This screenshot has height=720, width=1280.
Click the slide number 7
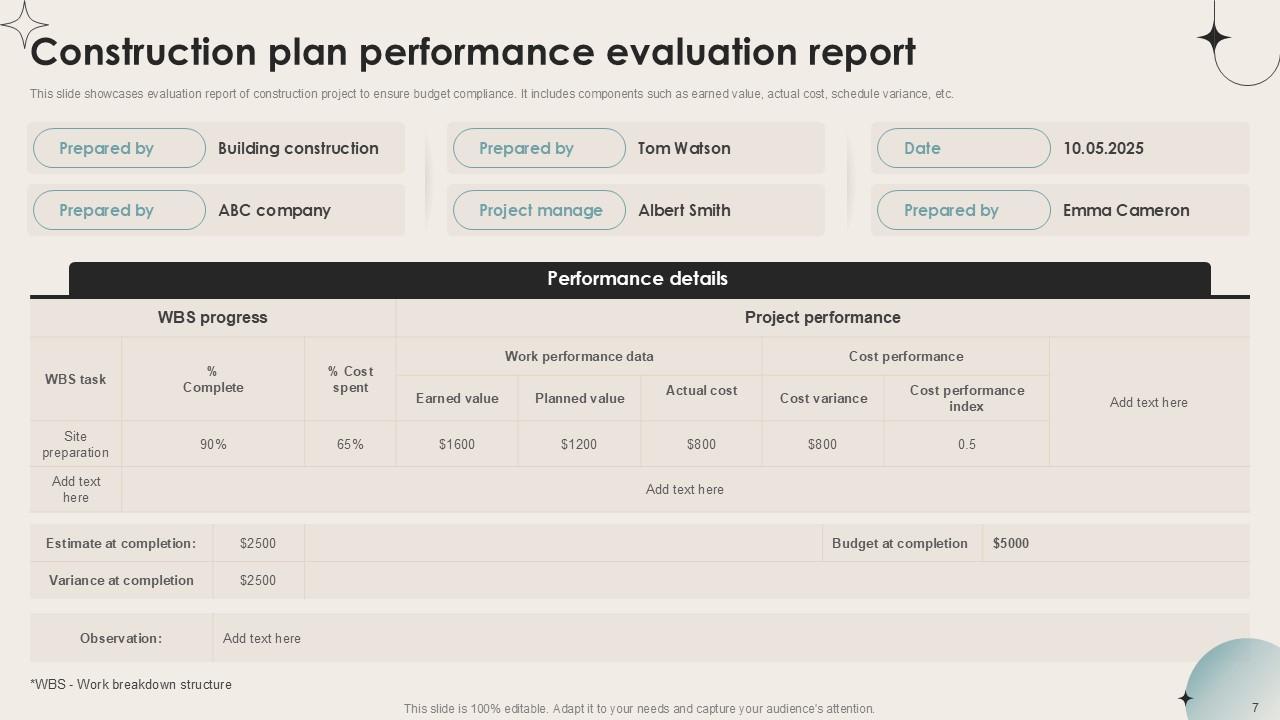coord(1255,706)
